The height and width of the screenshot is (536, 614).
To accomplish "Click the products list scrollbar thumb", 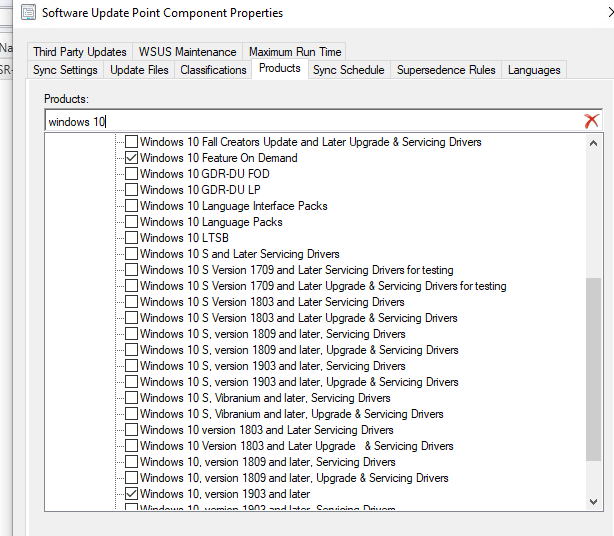I will (594, 369).
